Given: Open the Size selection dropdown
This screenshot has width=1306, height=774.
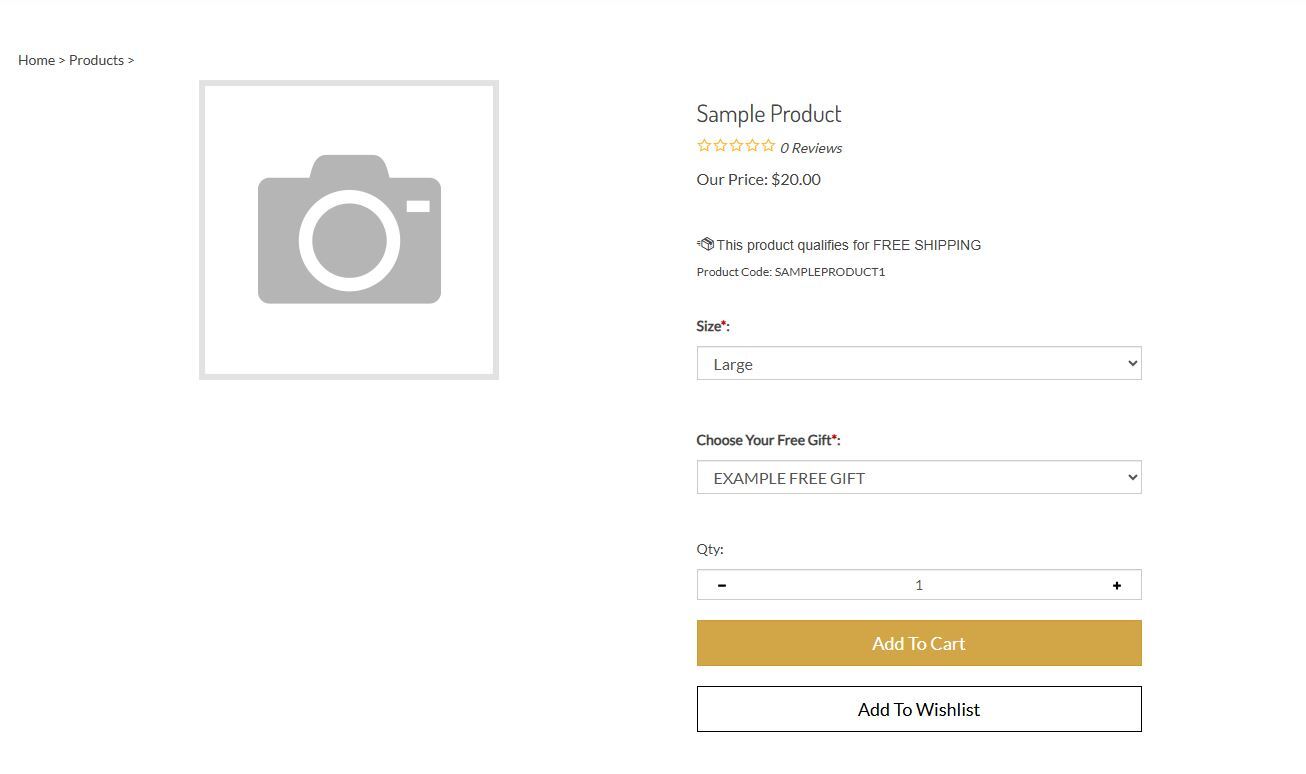Looking at the screenshot, I should pos(918,363).
